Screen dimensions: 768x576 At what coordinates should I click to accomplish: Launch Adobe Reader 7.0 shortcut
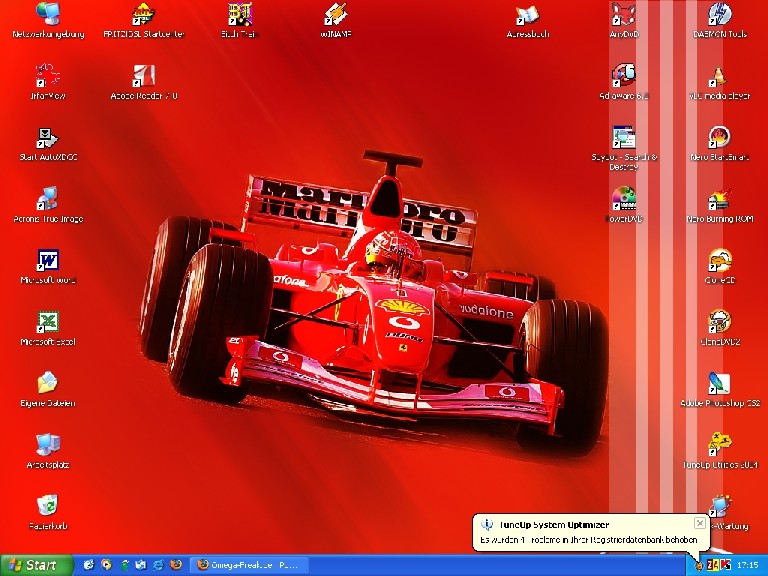145,76
